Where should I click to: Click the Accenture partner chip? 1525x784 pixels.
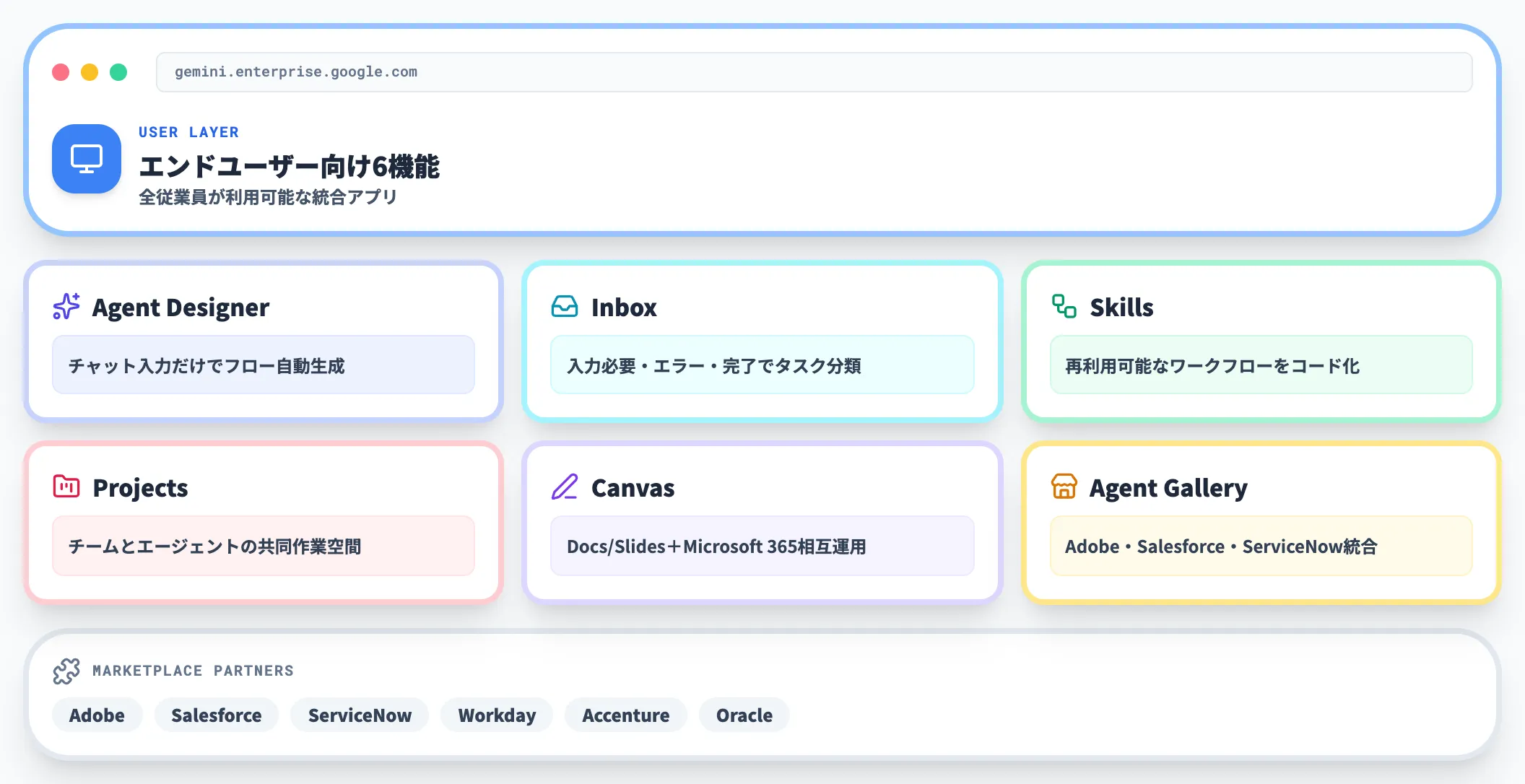point(625,715)
